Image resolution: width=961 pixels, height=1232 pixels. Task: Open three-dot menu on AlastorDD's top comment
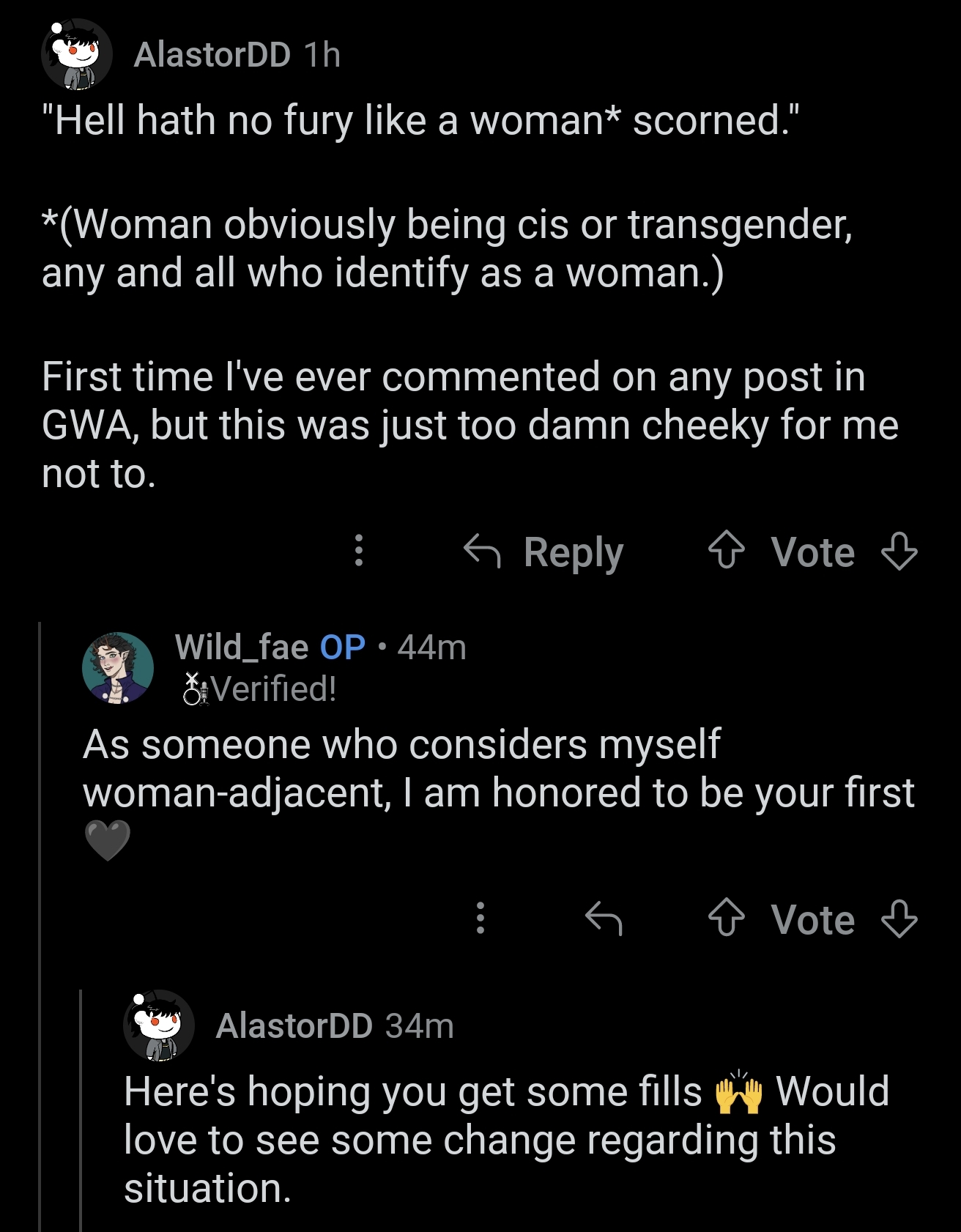point(358,551)
